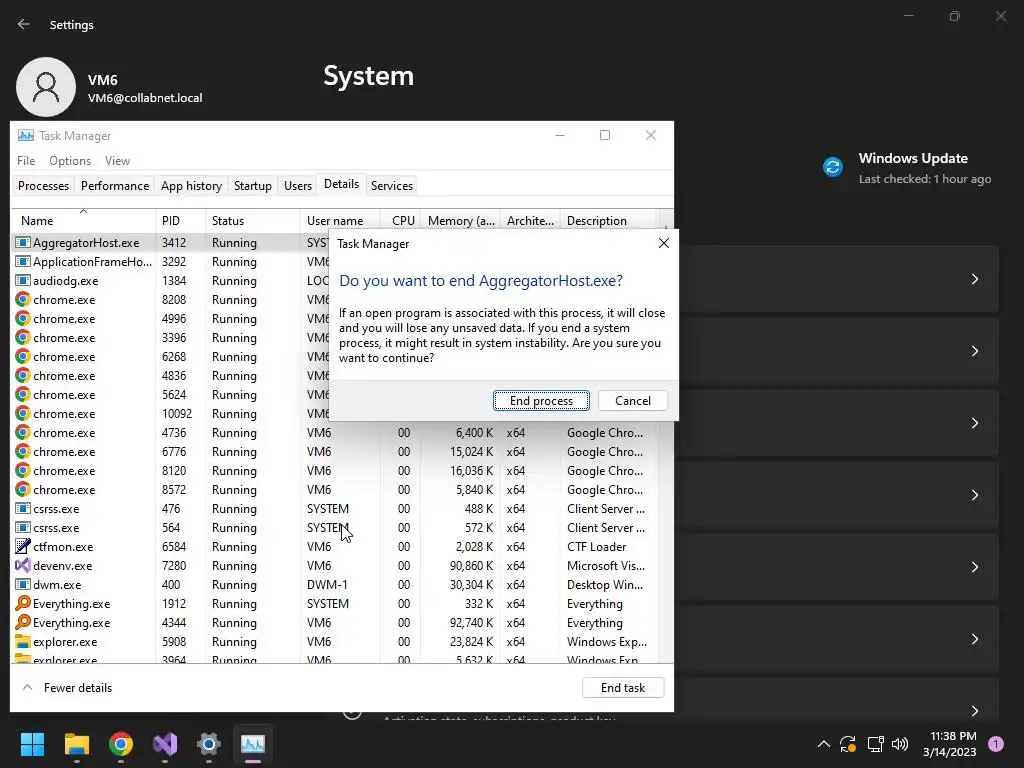Select the devenv.exe Visual Studio icon
The height and width of the screenshot is (768, 1024).
click(23, 565)
